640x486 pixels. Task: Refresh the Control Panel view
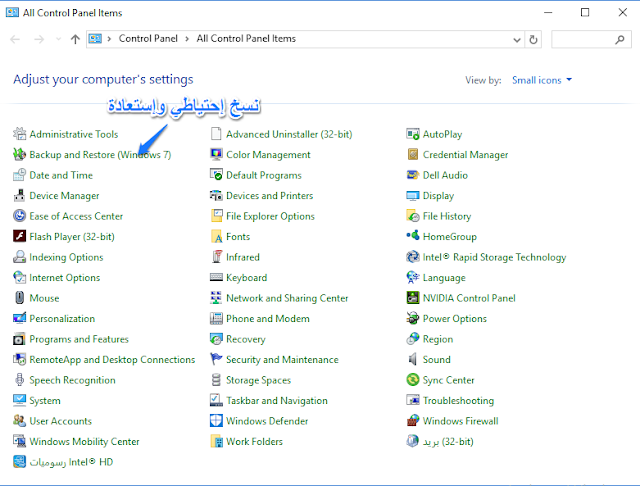[533, 40]
